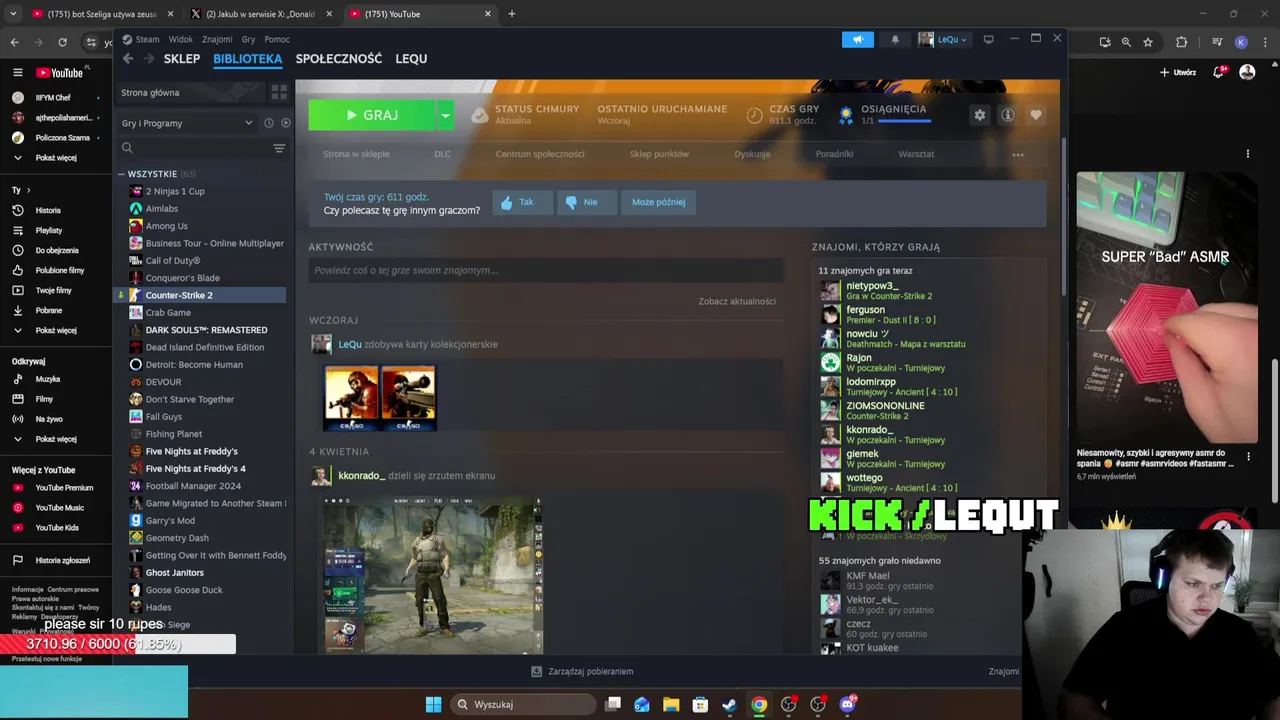Open the Steam menu
Screen dimensions: 1280x720
tap(147, 39)
